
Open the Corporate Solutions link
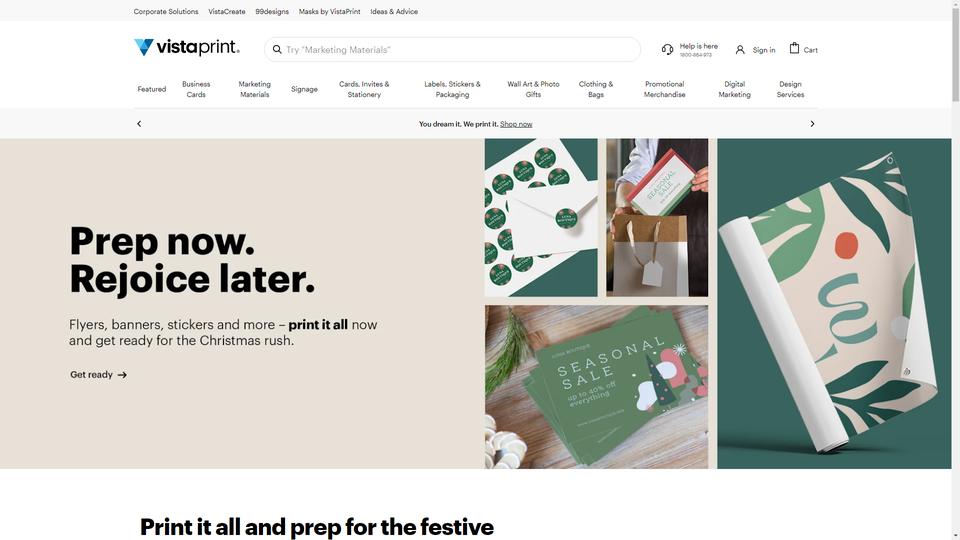[166, 12]
